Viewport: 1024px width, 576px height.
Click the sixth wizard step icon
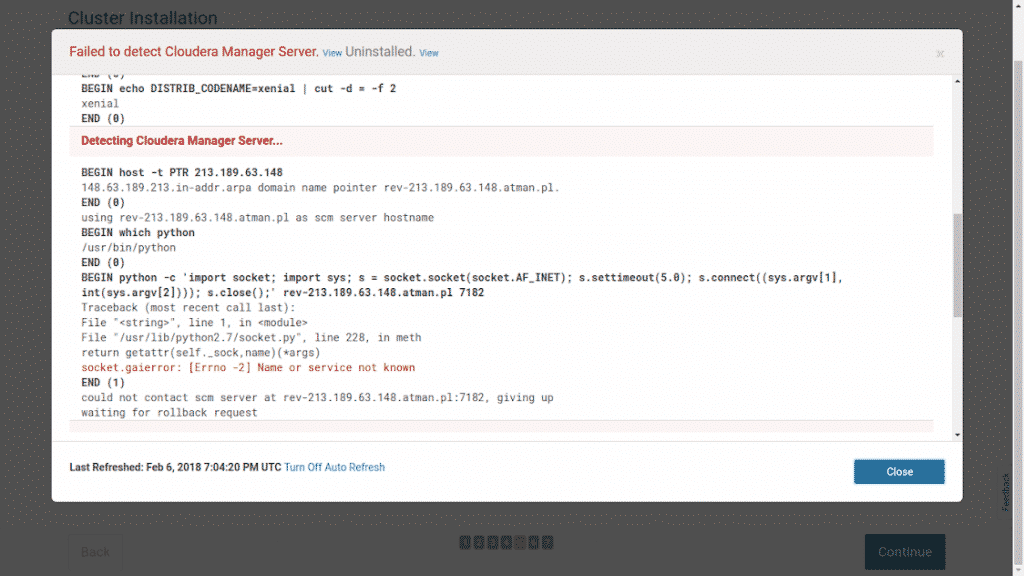coord(533,542)
